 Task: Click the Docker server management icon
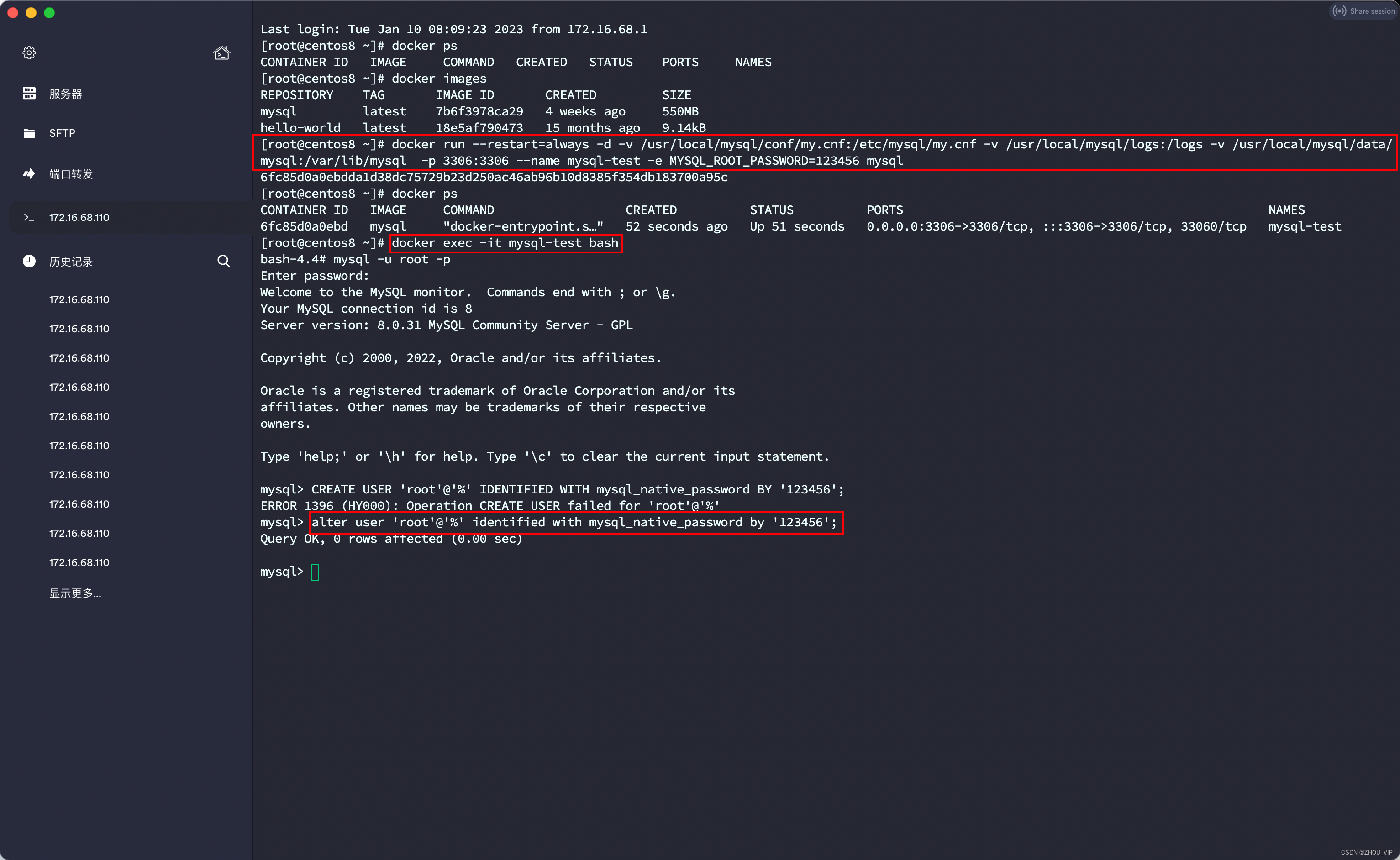[29, 93]
